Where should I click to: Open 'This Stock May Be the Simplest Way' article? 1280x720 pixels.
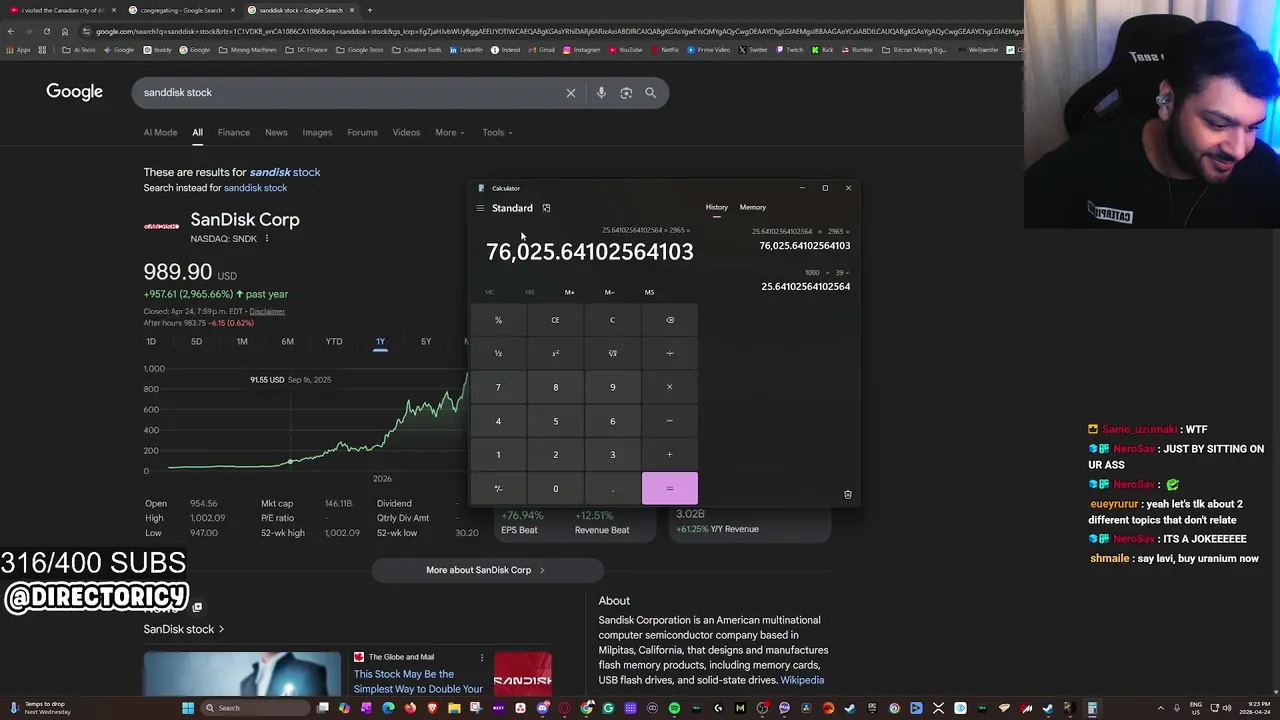[418, 682]
